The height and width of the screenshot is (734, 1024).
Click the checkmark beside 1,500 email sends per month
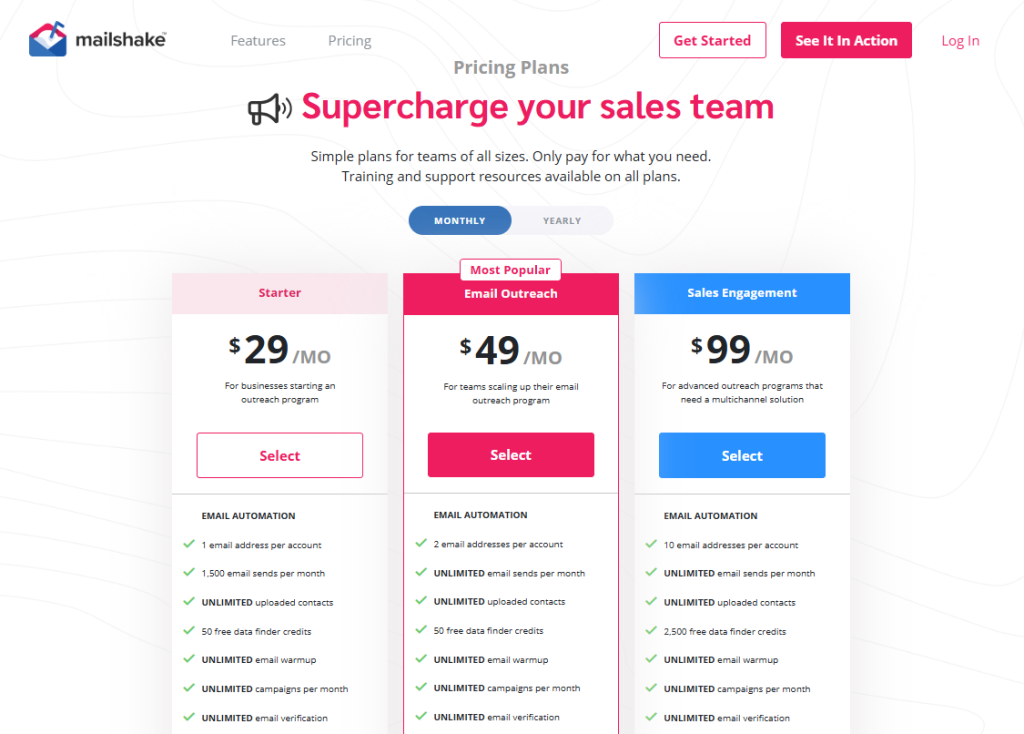(190, 574)
